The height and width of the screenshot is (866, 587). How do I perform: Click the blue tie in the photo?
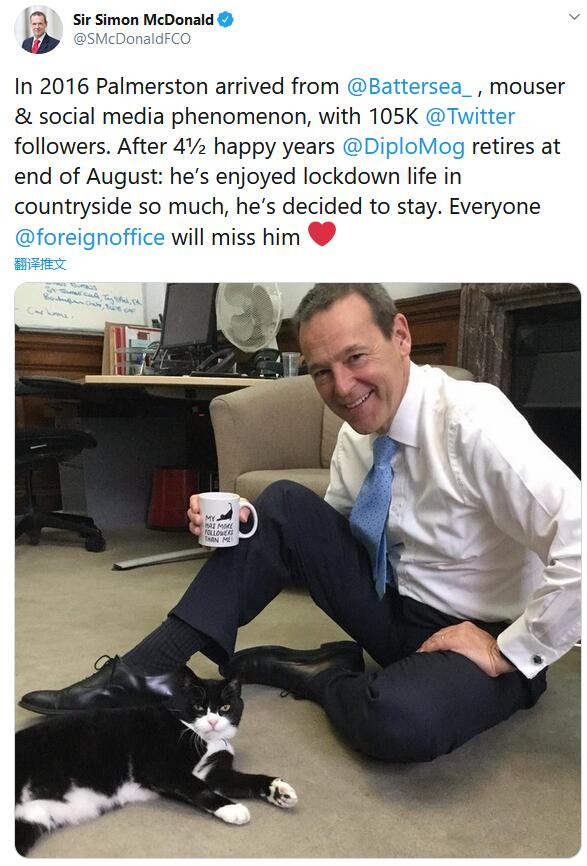[x=374, y=510]
